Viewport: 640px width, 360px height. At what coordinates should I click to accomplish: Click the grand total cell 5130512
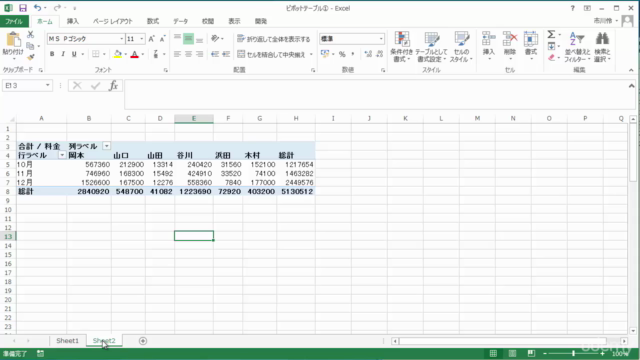click(296, 191)
